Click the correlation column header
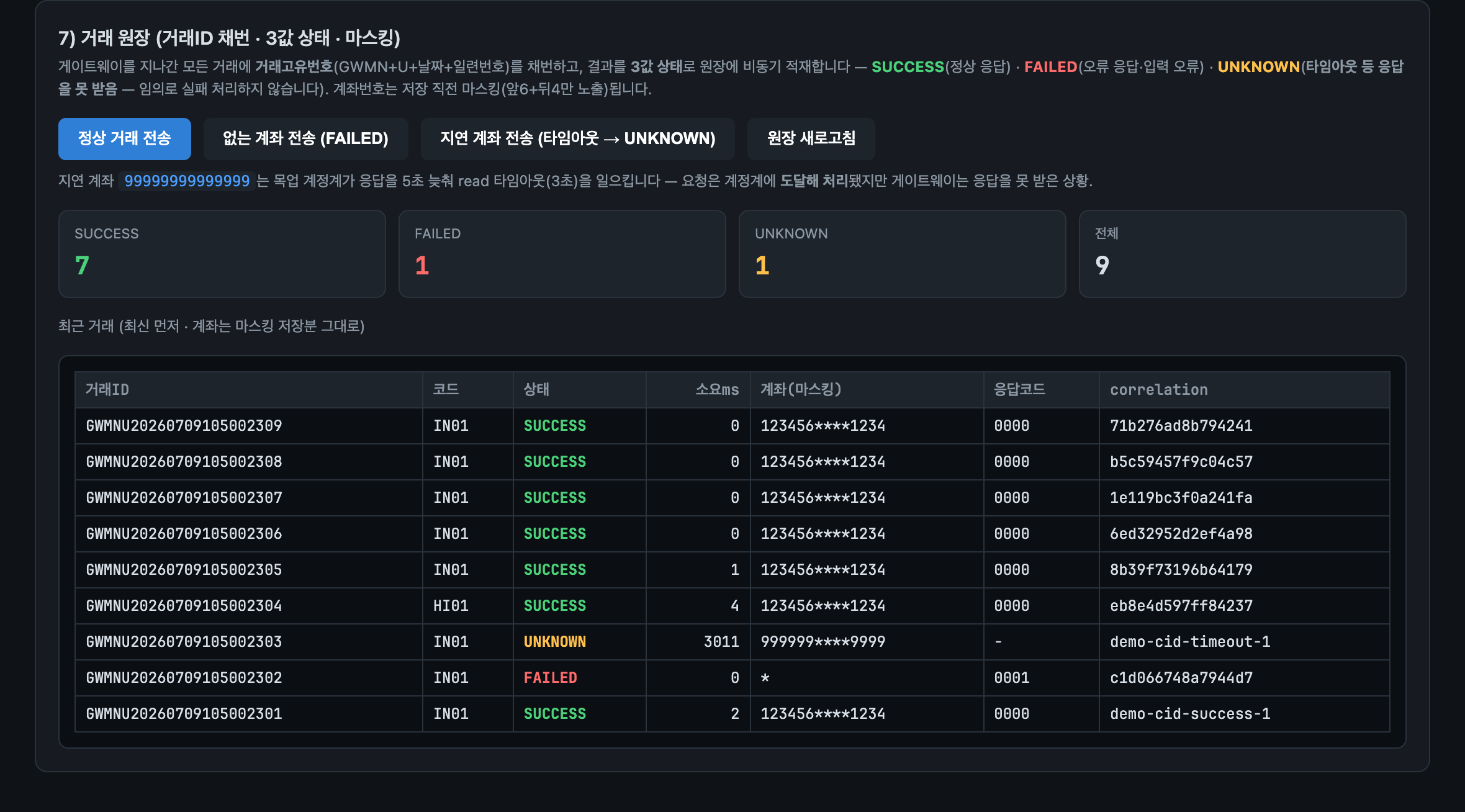Screen dimensions: 1465x812 tap(1245, 390)
